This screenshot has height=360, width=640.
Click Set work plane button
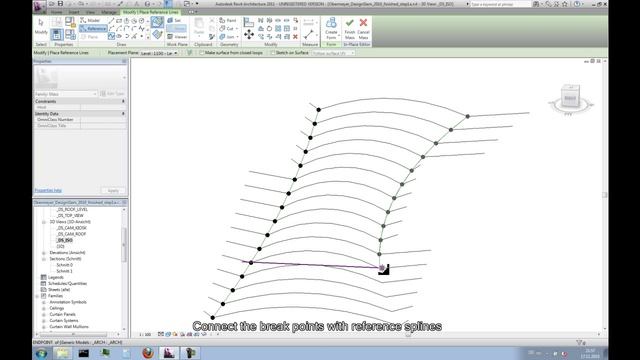[x=174, y=20]
